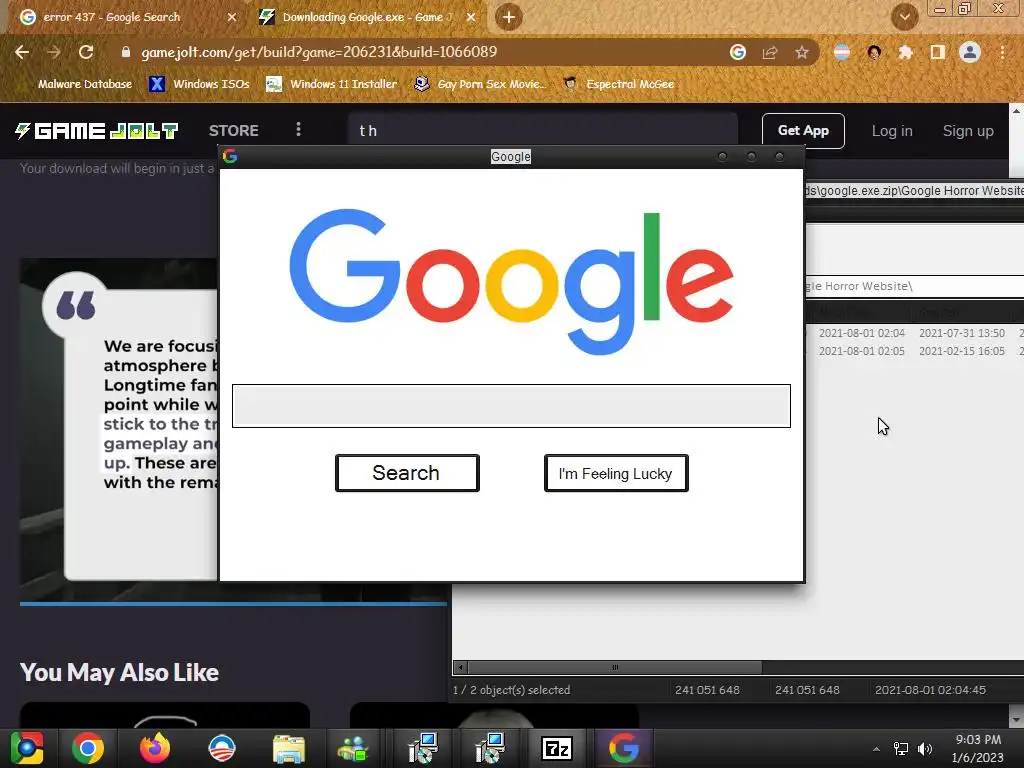The image size is (1024, 768).
Task: Open Windows ISOs bookmark
Action: point(200,84)
